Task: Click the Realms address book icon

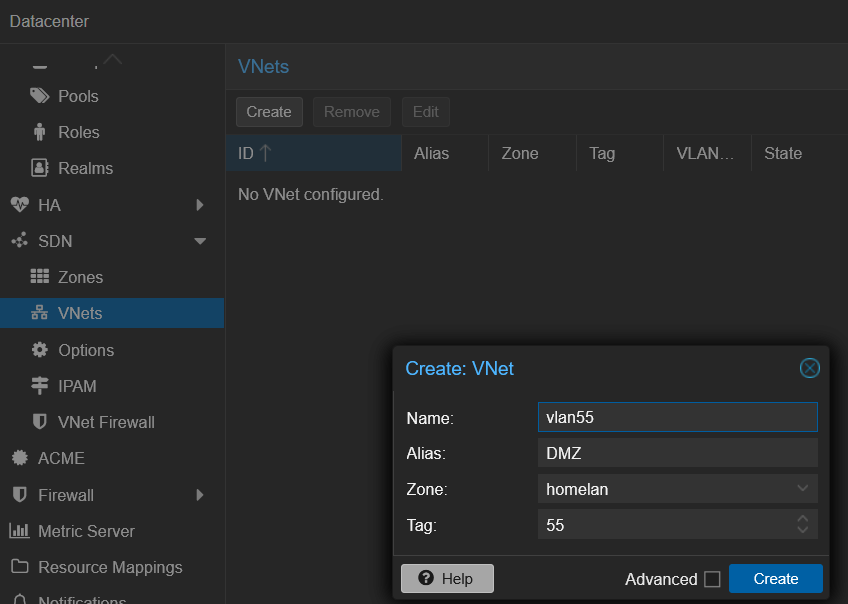Action: [x=40, y=168]
